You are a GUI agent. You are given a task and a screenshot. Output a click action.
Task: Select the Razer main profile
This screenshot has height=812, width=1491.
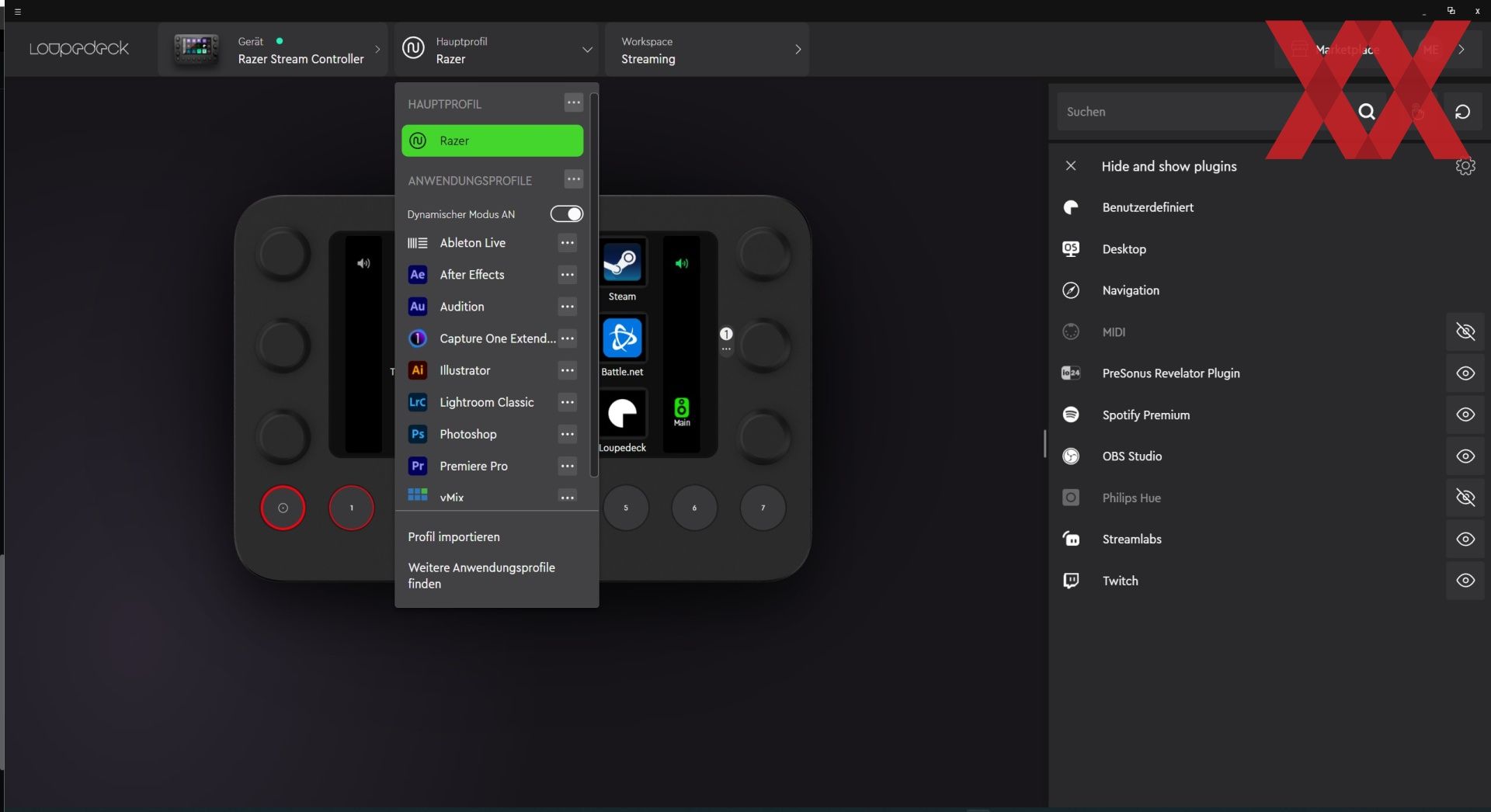[x=492, y=141]
